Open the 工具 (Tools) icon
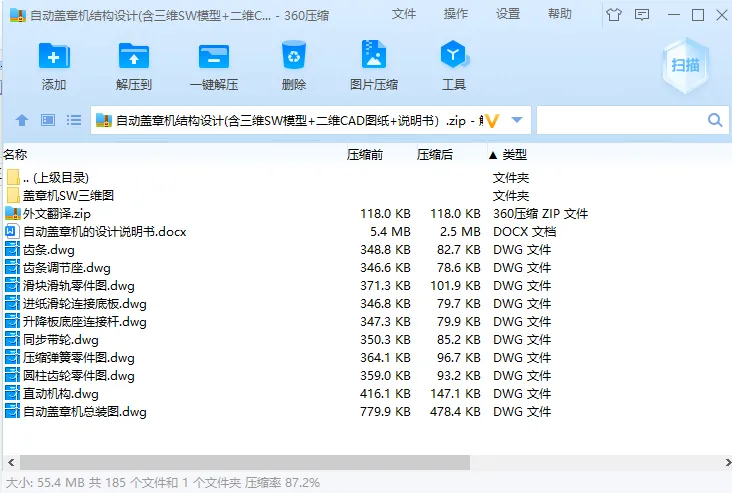Image resolution: width=732 pixels, height=493 pixels. (454, 55)
